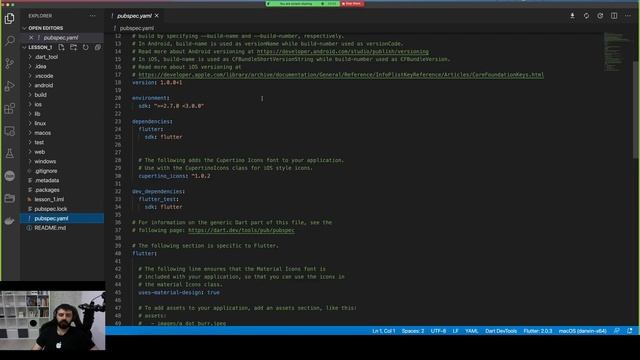Click the editor minimap
This screenshot has height=360, width=640.
click(618, 51)
